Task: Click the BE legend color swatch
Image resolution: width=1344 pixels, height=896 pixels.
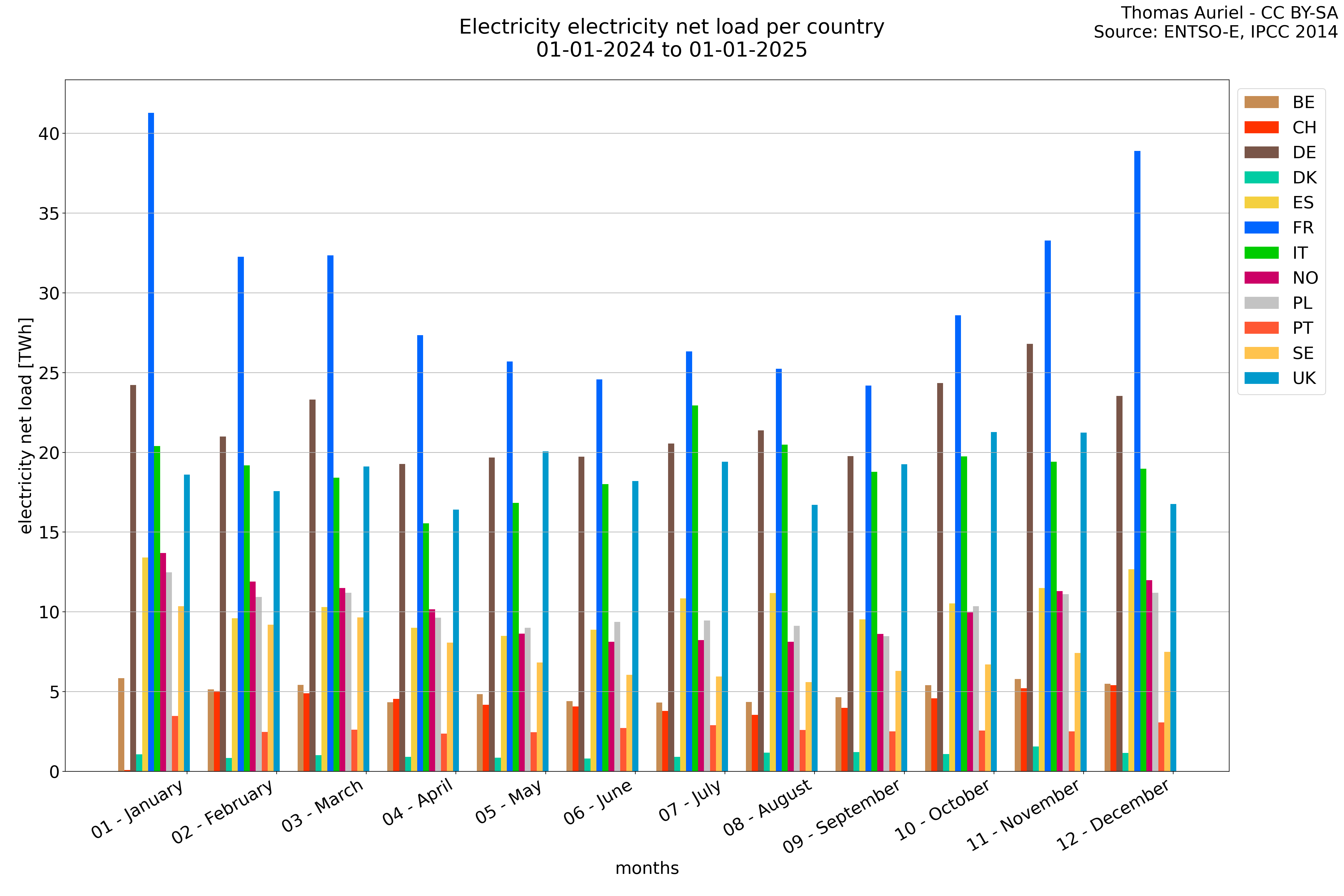Action: [1261, 102]
